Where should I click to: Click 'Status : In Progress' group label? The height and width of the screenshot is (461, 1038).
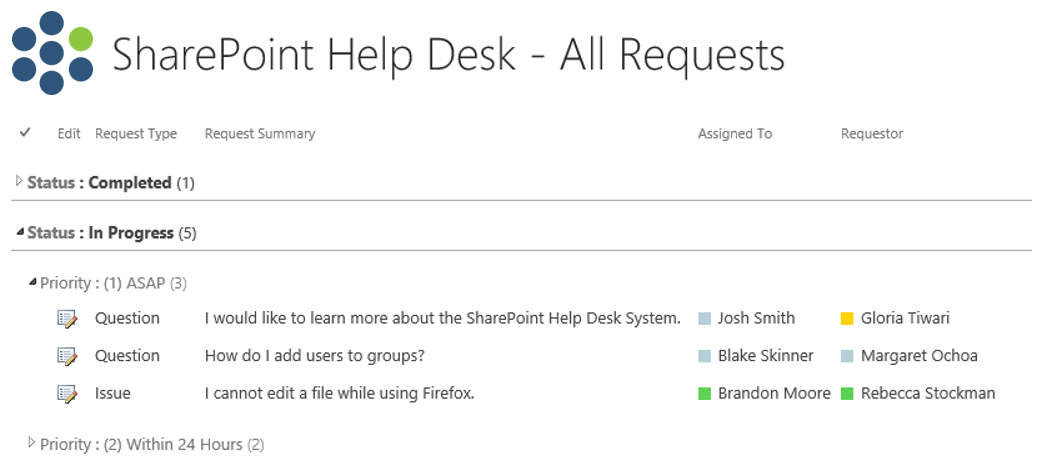pos(101,233)
